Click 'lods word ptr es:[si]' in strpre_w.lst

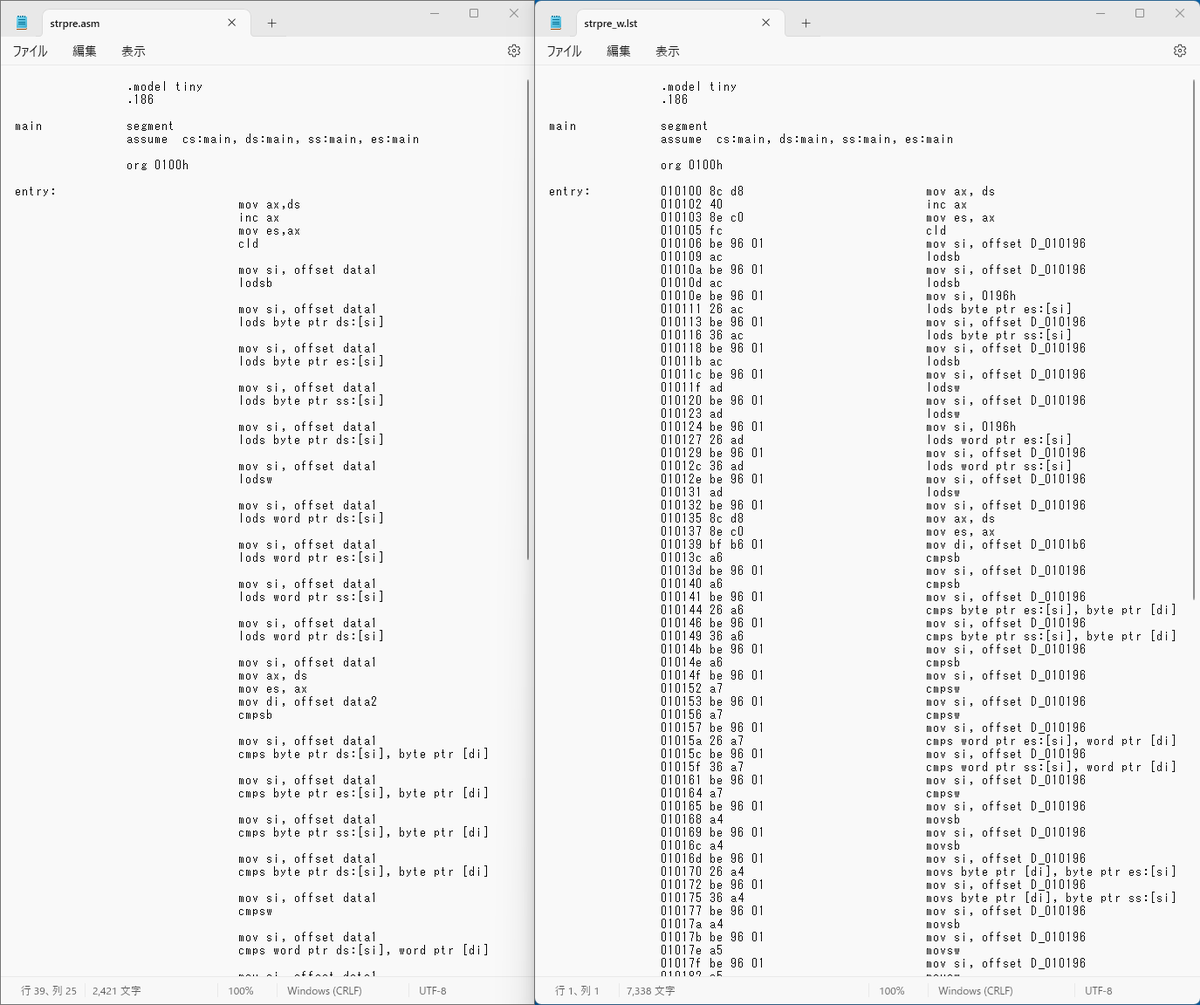pos(999,439)
